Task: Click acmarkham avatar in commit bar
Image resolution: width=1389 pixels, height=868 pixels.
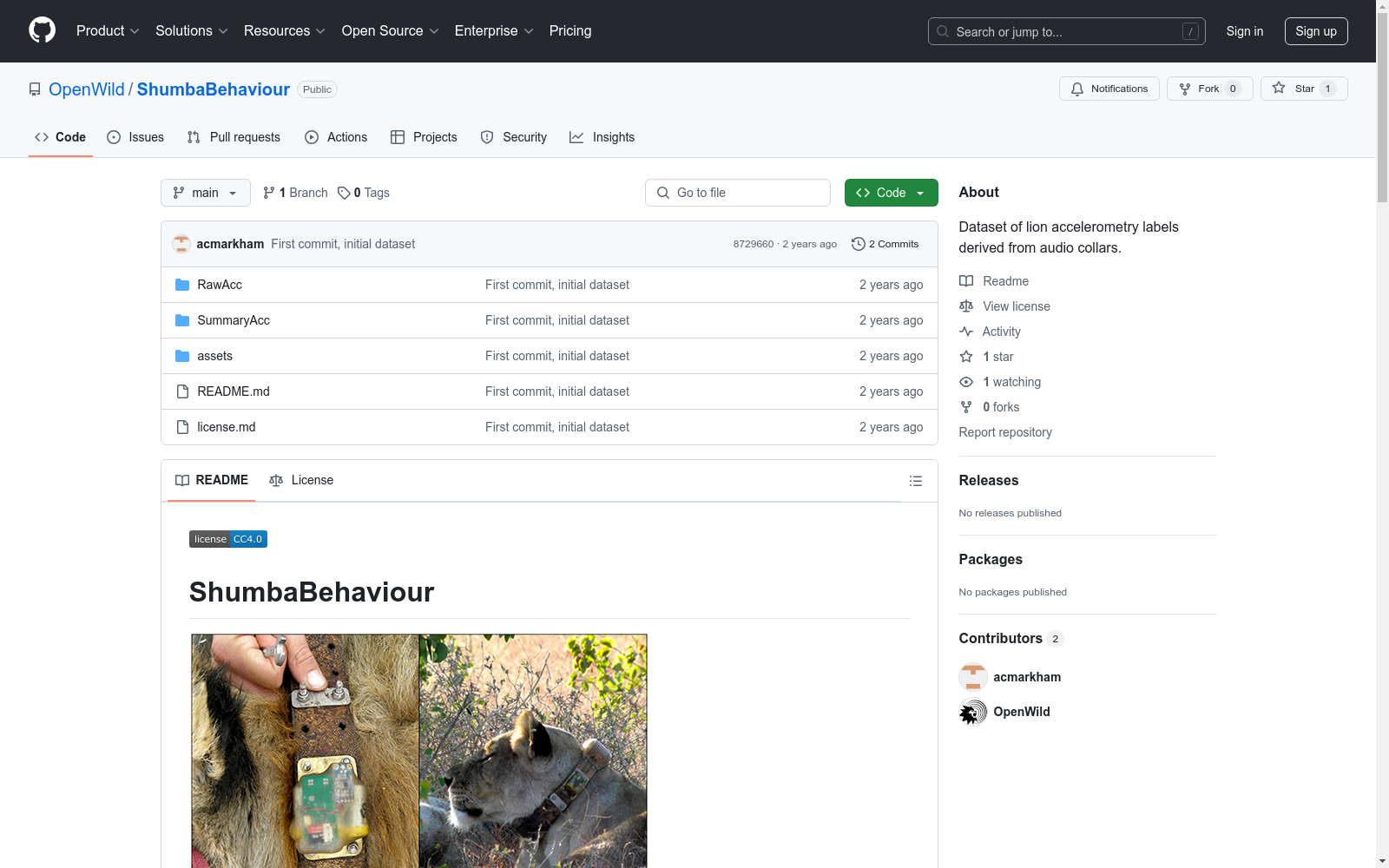Action: [x=181, y=244]
